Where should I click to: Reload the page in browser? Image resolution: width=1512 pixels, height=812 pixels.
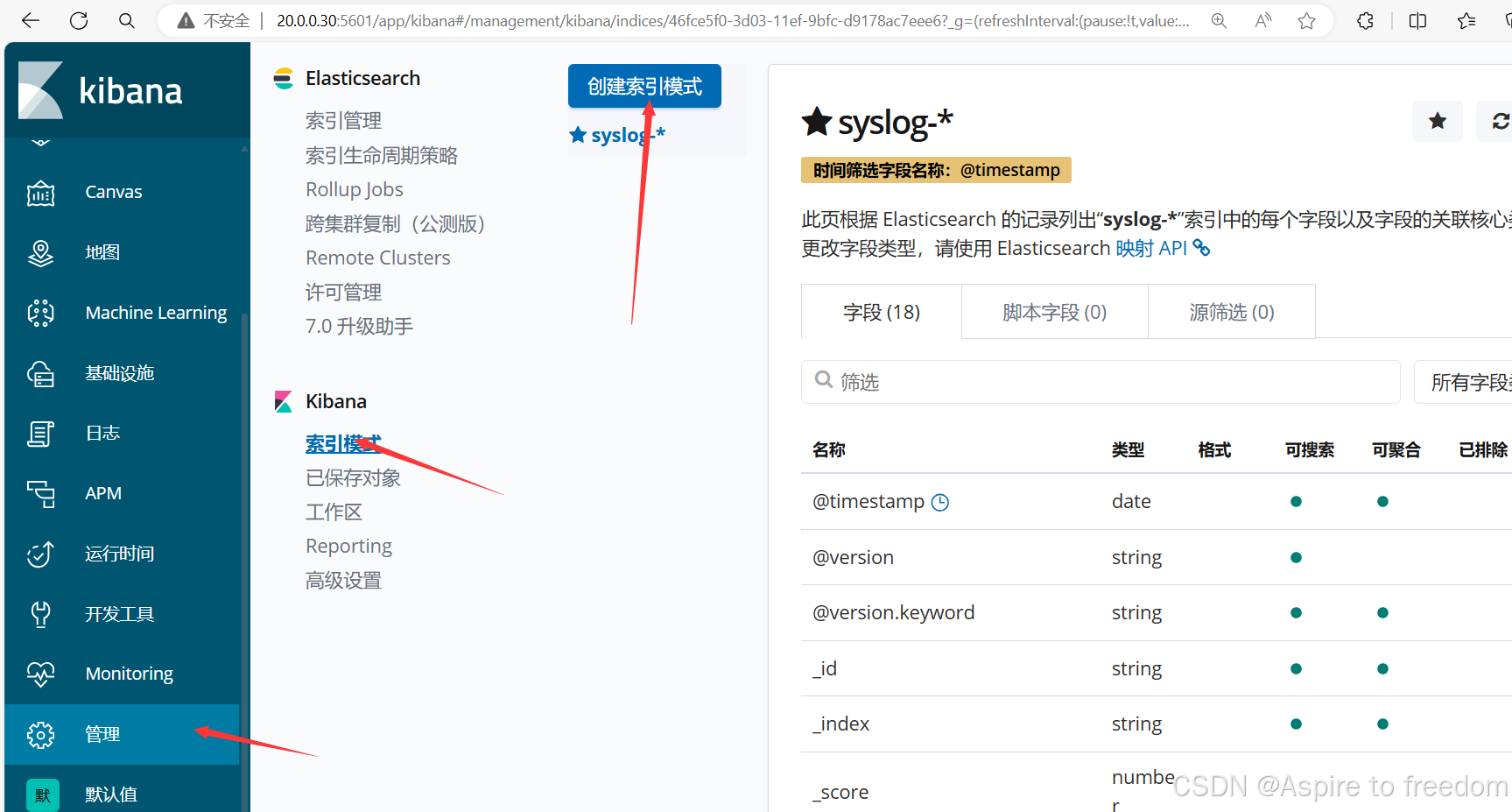pyautogui.click(x=79, y=20)
